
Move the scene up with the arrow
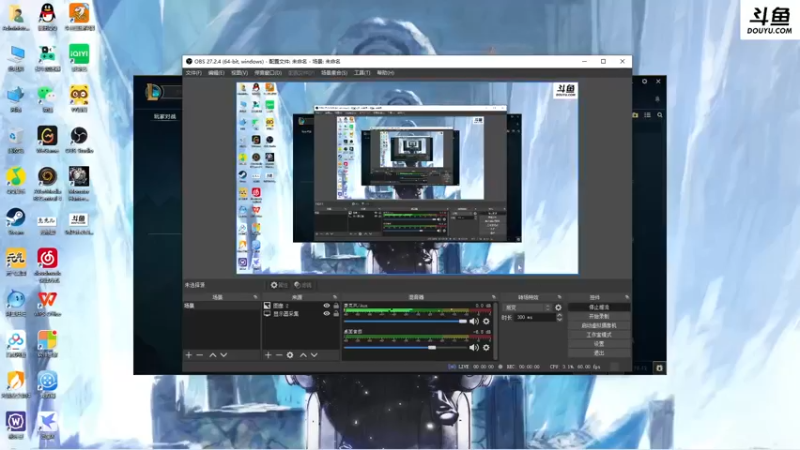click(x=213, y=355)
